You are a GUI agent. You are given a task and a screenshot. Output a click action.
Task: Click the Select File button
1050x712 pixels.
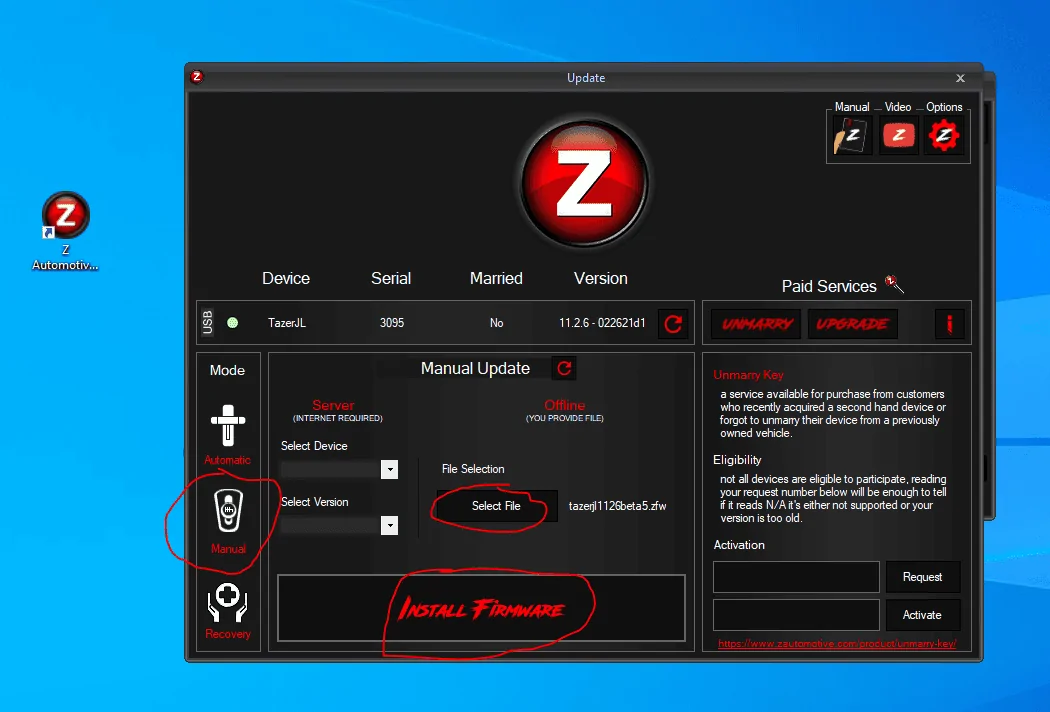tap(496, 506)
